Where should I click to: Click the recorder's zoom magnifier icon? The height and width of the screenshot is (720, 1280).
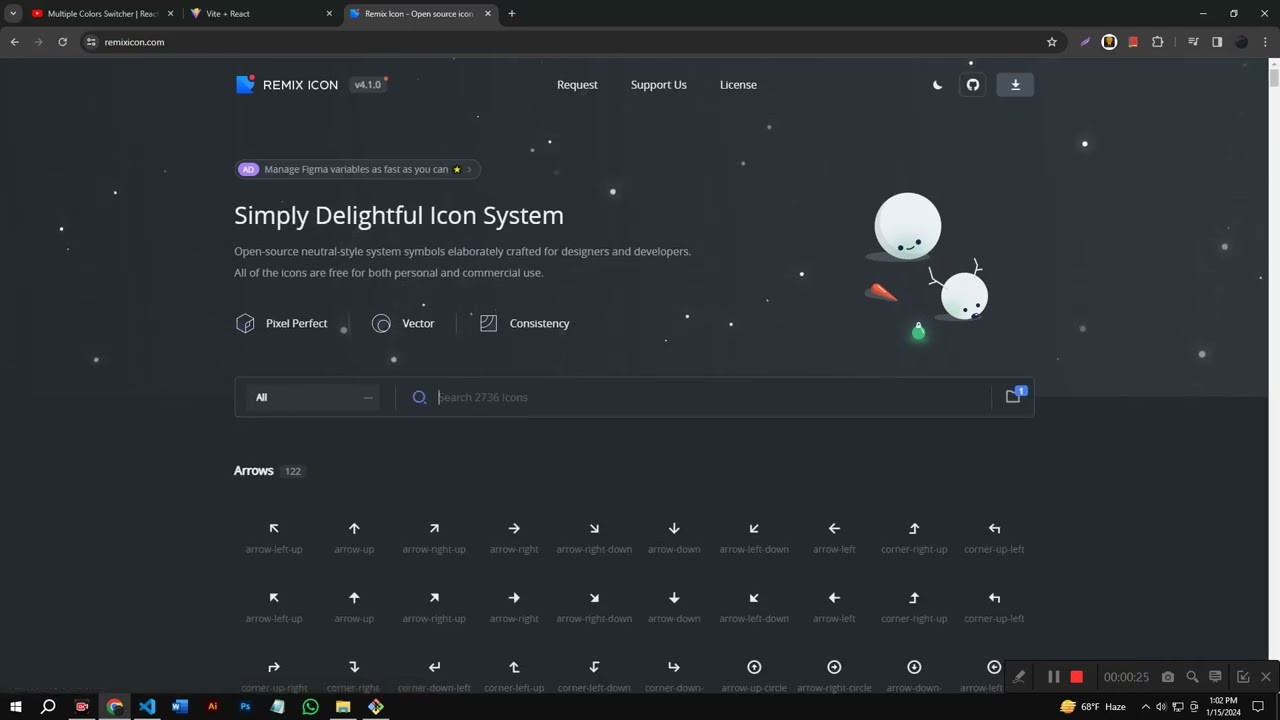[x=1192, y=677]
